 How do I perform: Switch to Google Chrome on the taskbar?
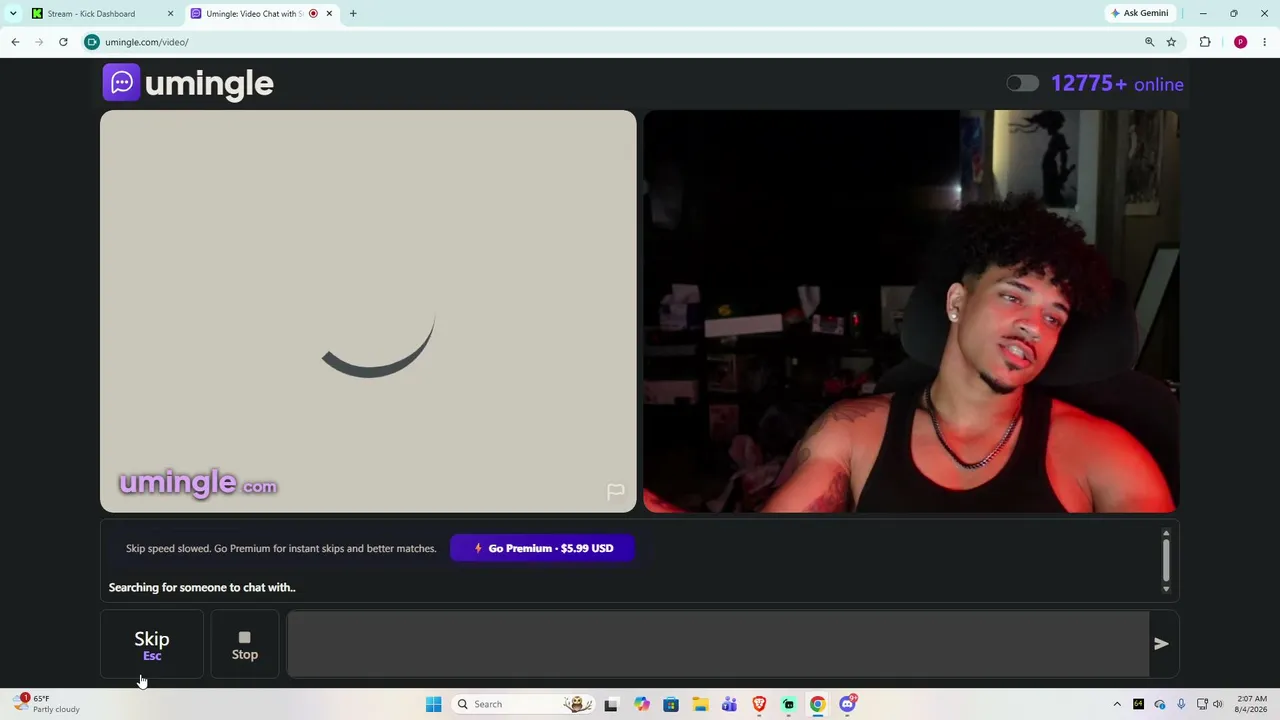coord(817,704)
